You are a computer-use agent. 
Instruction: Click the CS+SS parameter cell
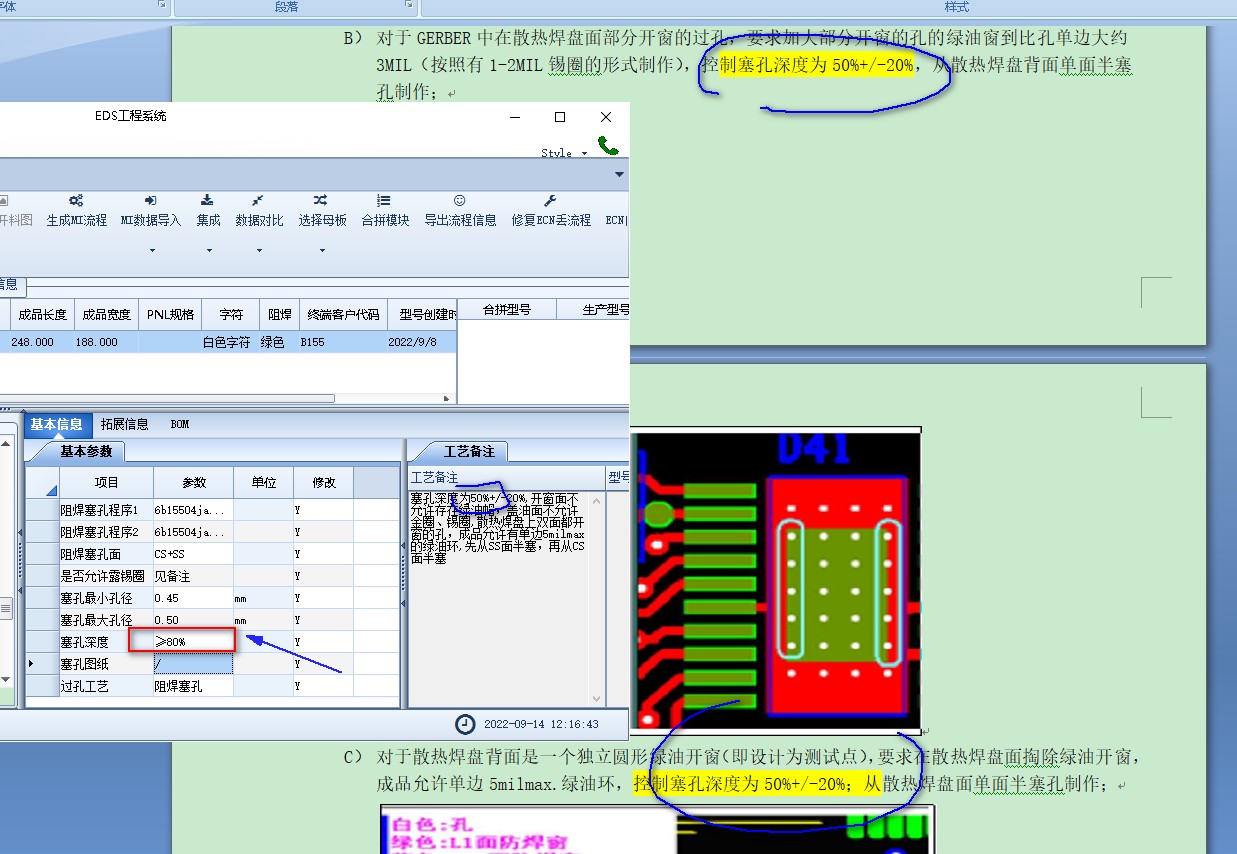pos(193,553)
